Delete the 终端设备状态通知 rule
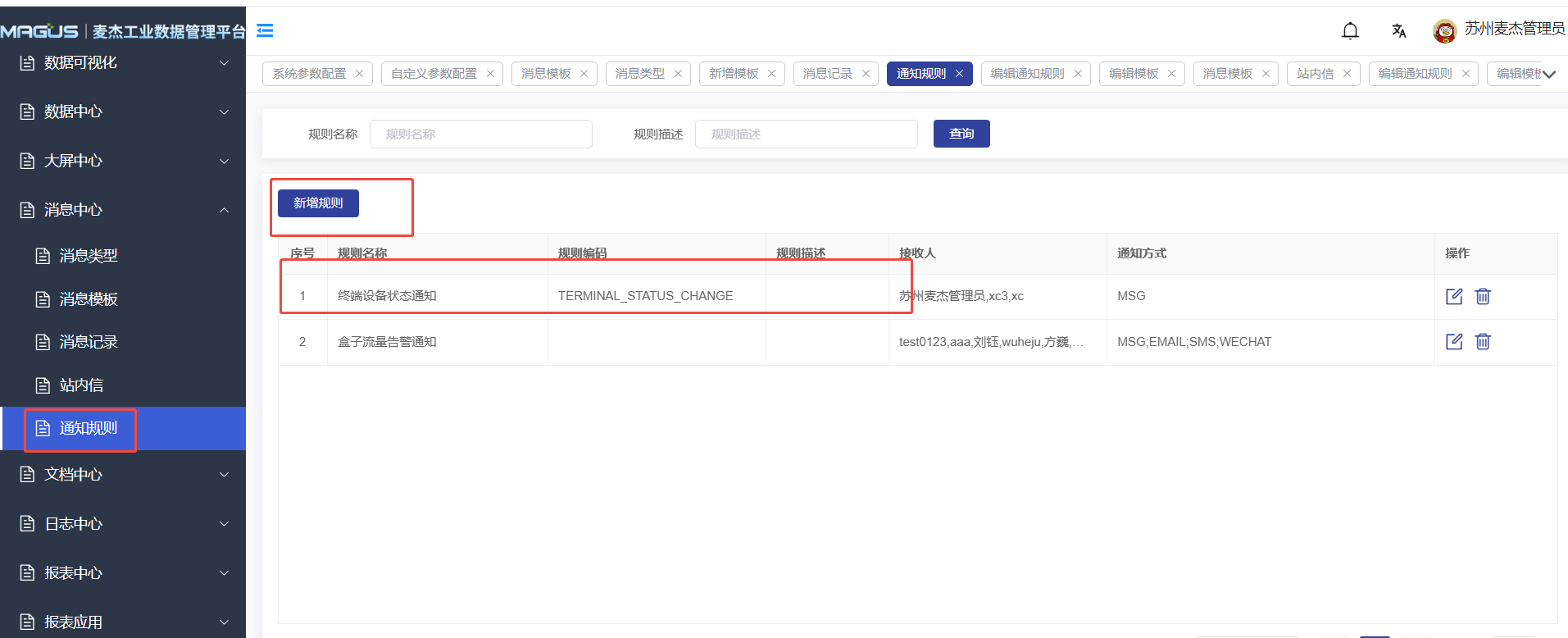 pyautogui.click(x=1483, y=296)
